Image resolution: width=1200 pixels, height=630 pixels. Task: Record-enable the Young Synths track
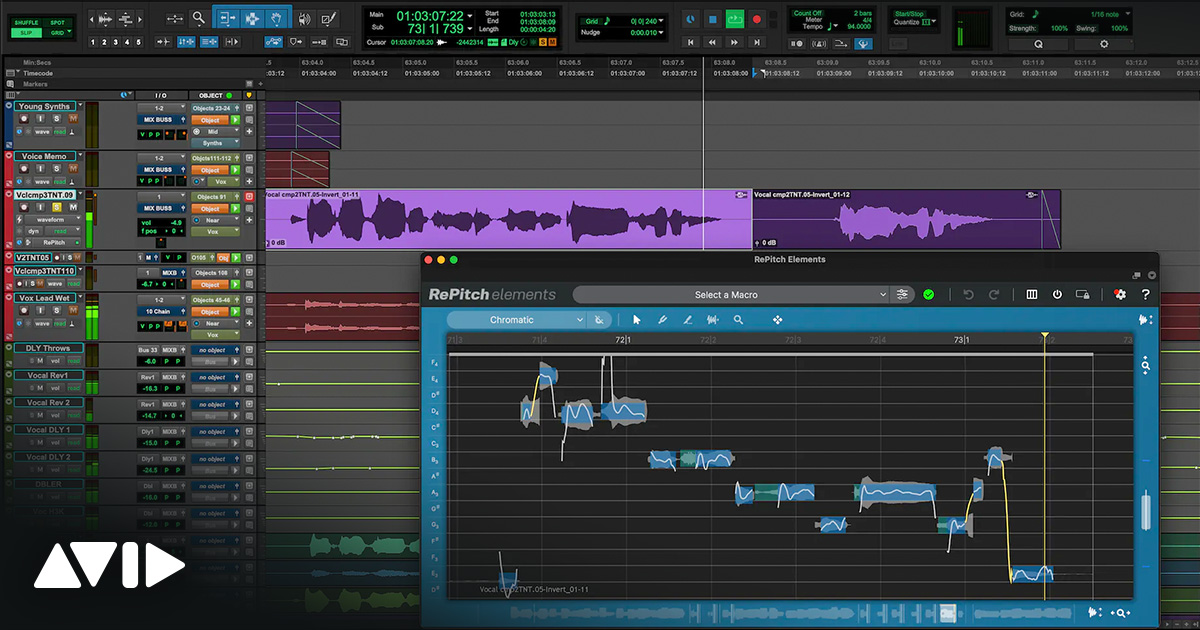point(24,119)
